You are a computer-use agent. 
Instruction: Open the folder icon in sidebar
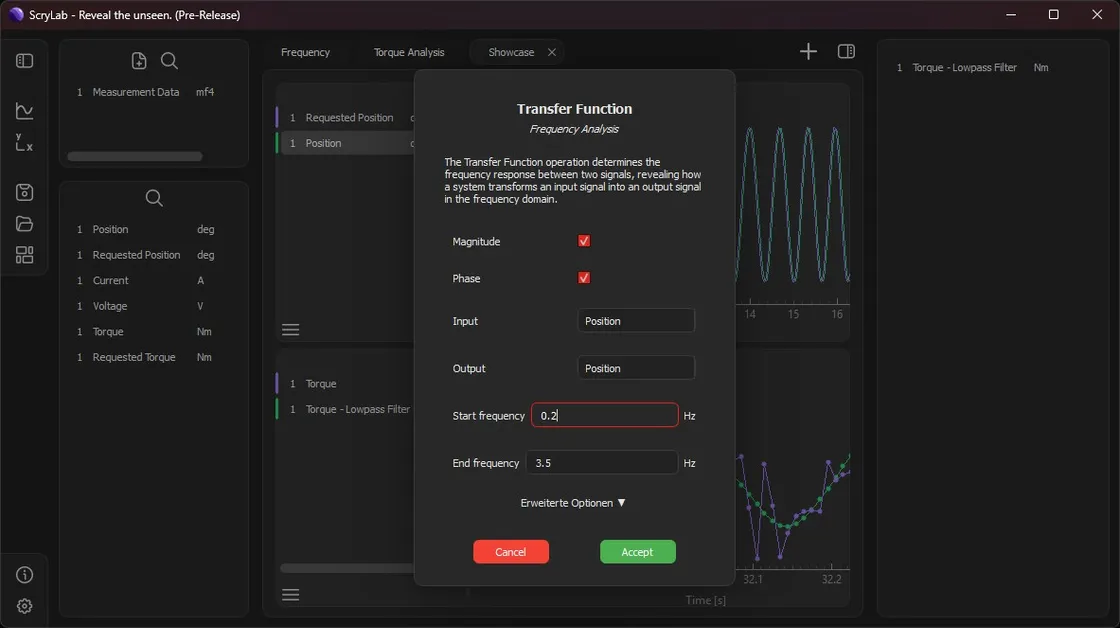pos(25,224)
